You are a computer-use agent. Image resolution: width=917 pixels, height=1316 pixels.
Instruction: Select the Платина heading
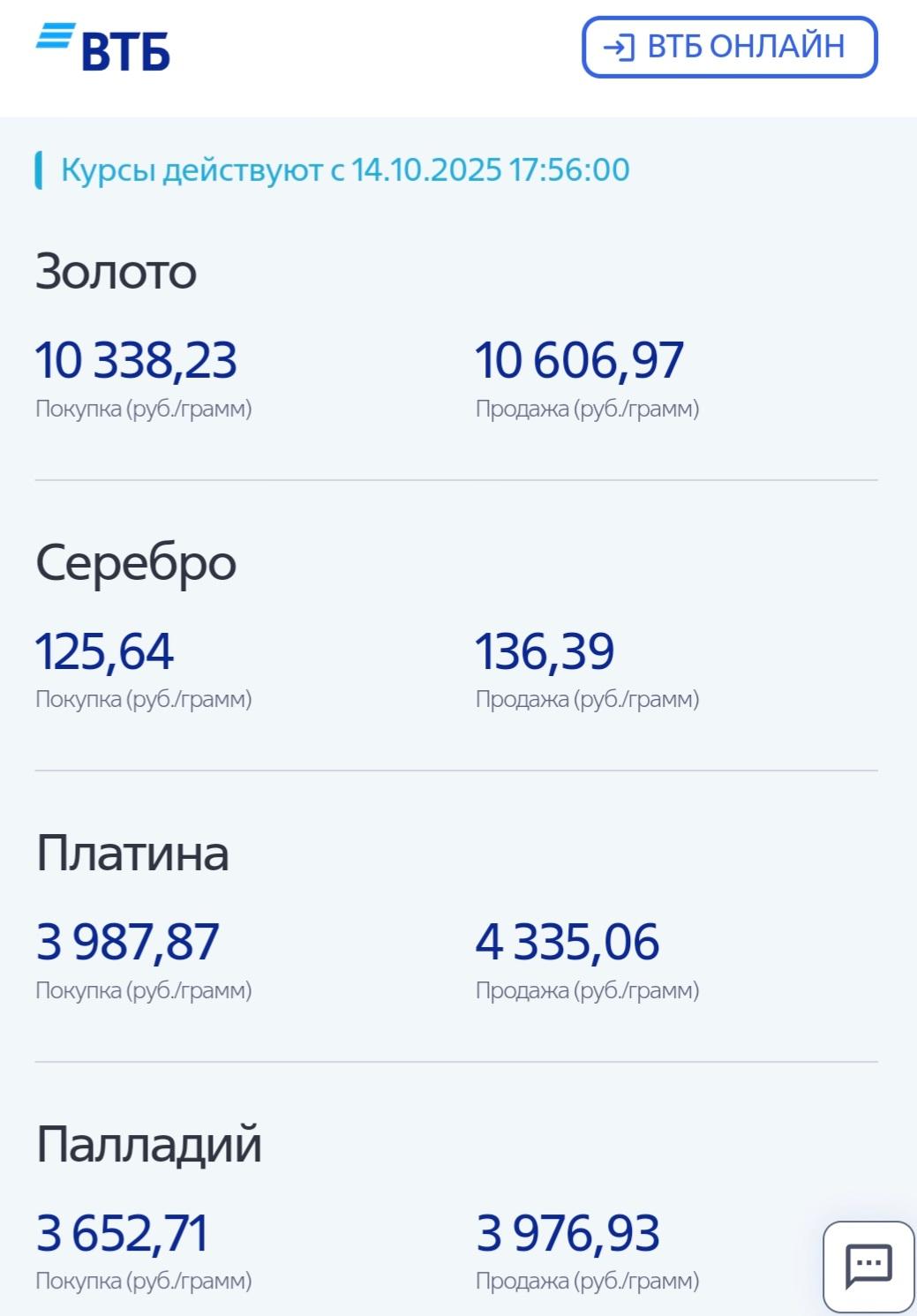click(x=132, y=854)
